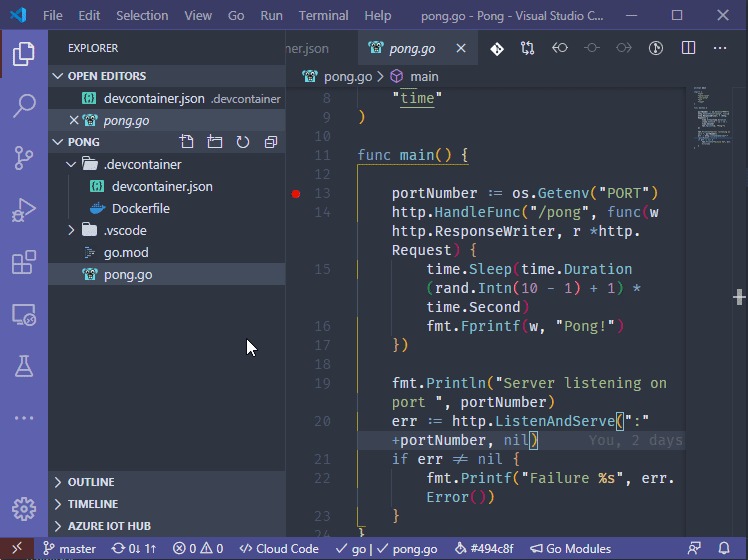
Task: Click the feedback icon in status bar
Action: [695, 549]
